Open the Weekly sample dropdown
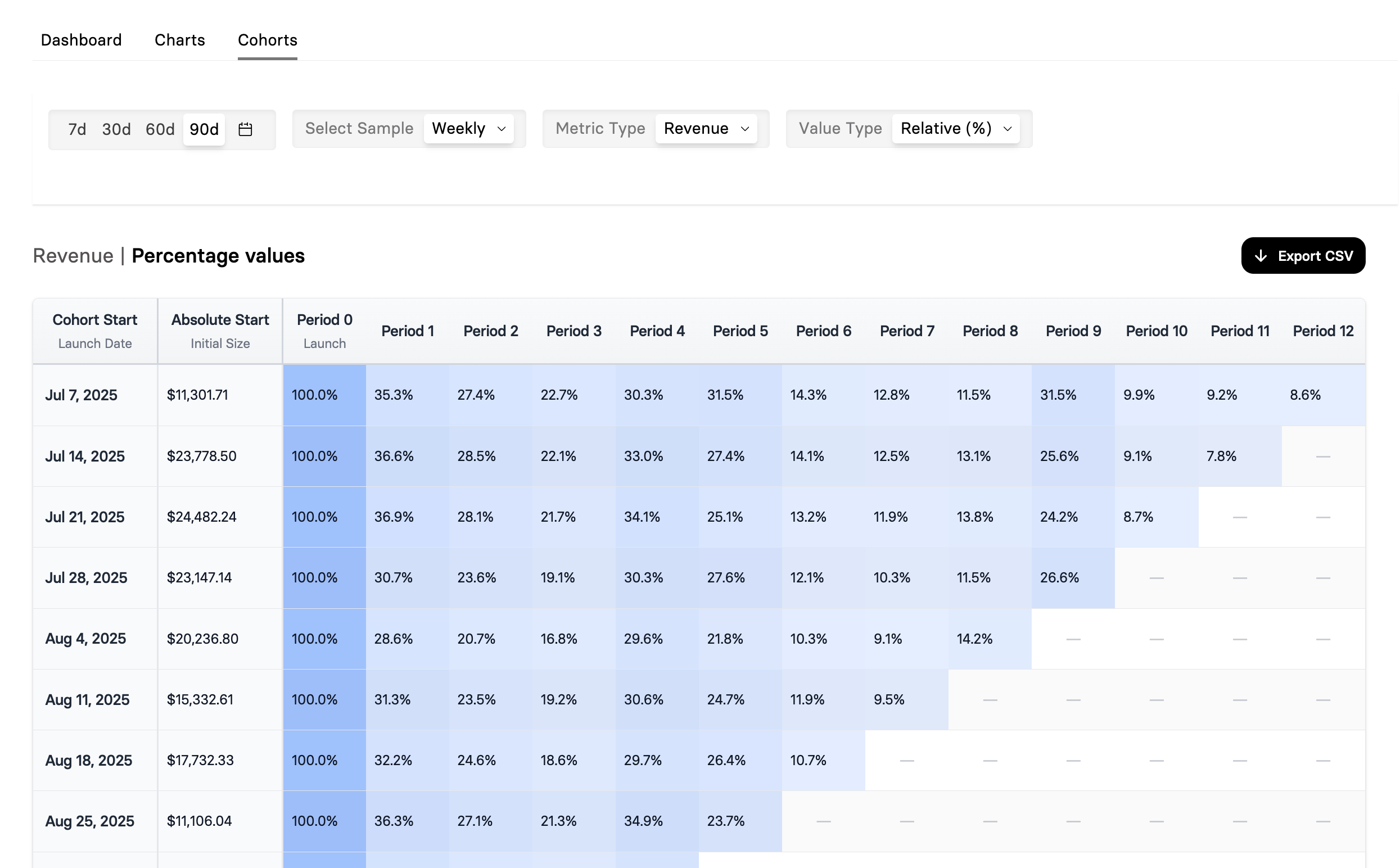 468,129
